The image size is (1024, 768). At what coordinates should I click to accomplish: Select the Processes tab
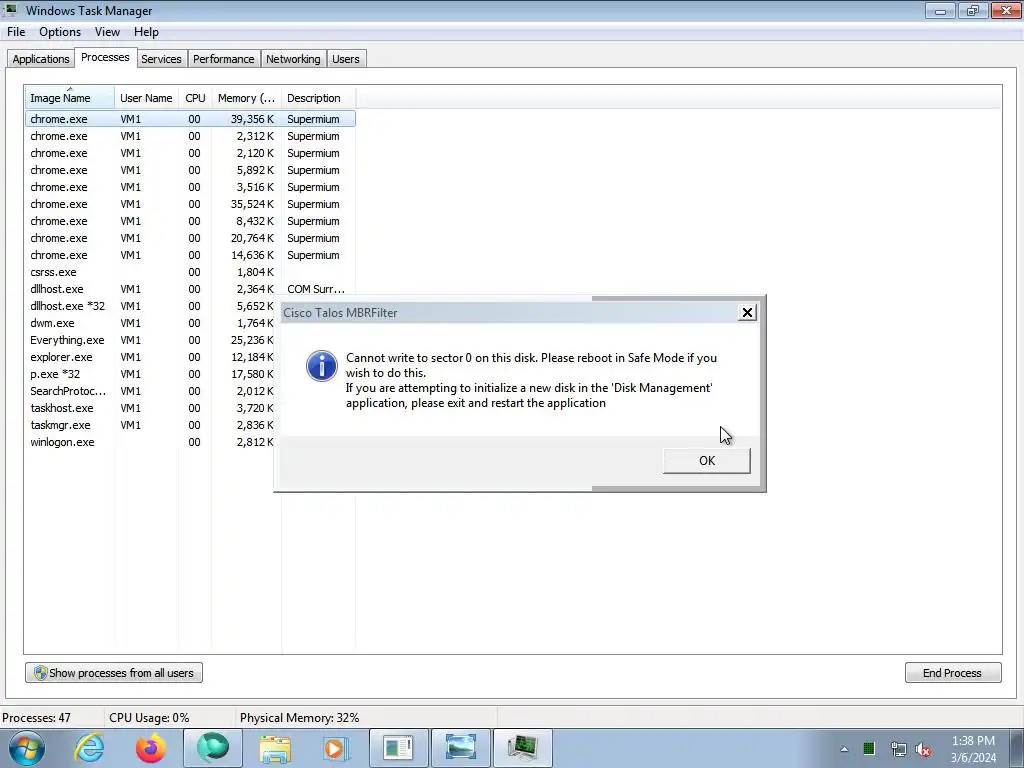coord(105,57)
